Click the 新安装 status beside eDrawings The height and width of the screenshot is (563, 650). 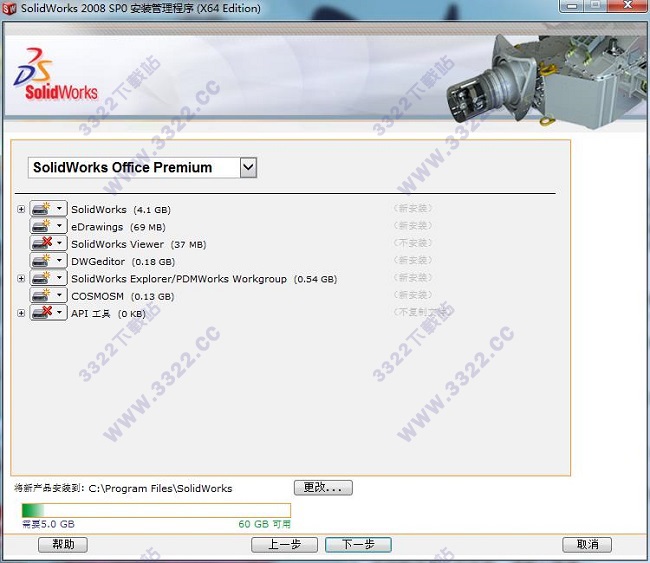coord(413,226)
